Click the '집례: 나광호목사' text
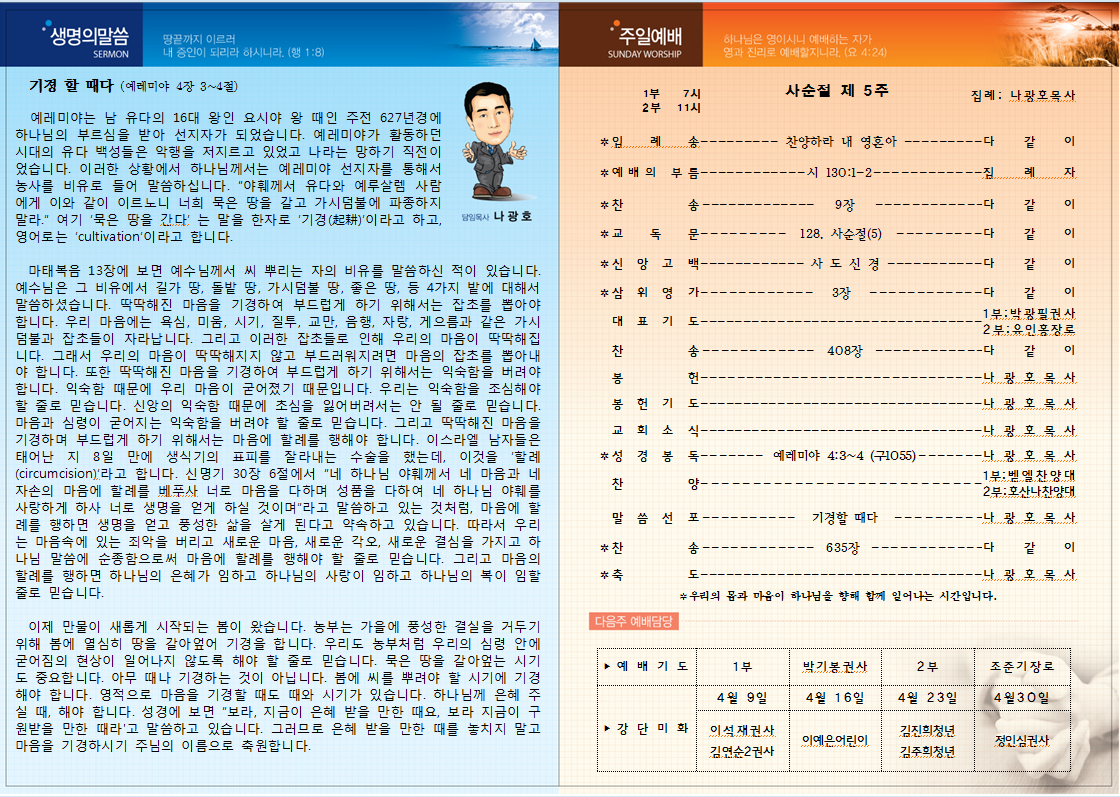1120x797 pixels. [1023, 96]
